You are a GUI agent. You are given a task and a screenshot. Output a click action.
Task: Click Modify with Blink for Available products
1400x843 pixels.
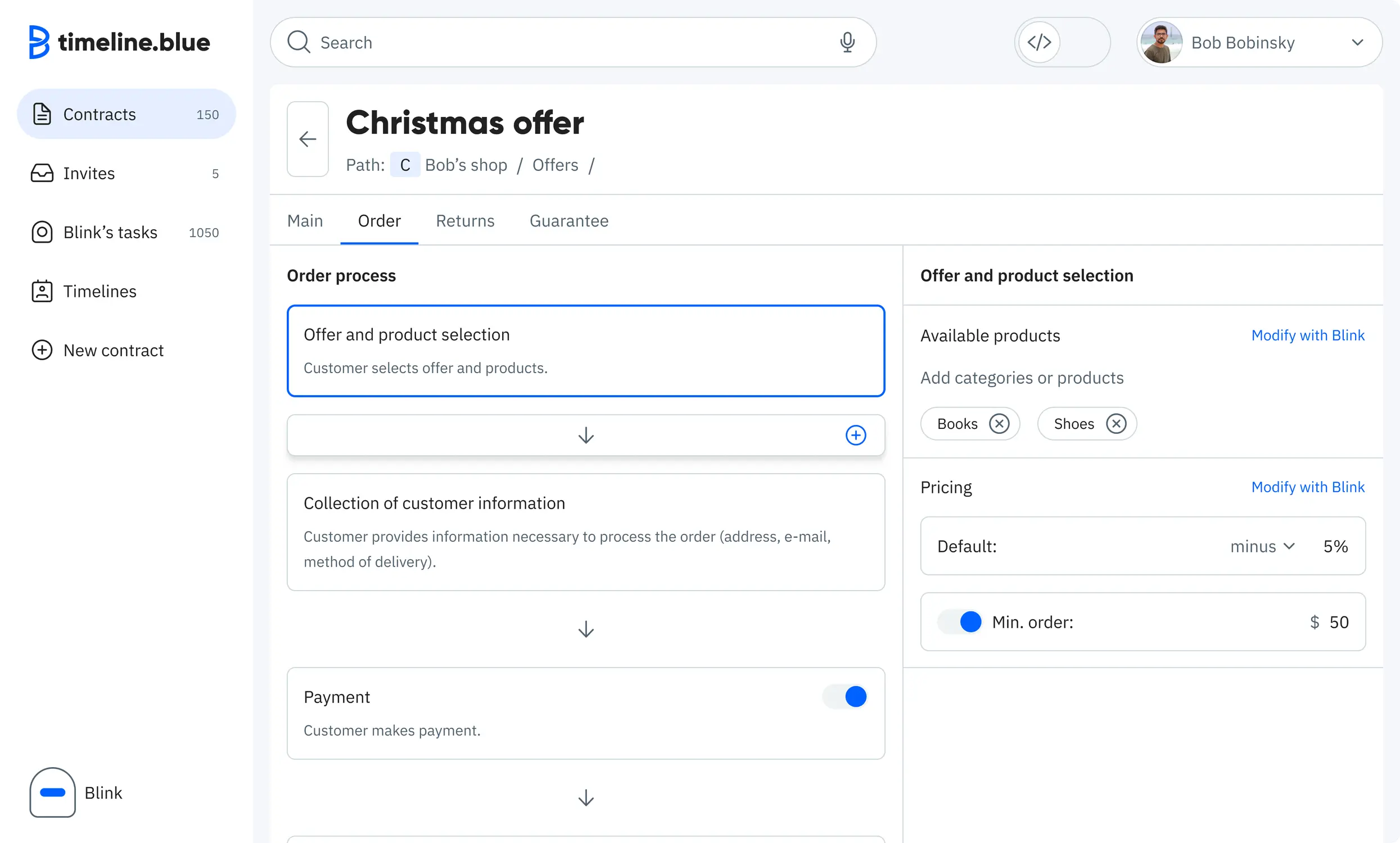(x=1308, y=335)
